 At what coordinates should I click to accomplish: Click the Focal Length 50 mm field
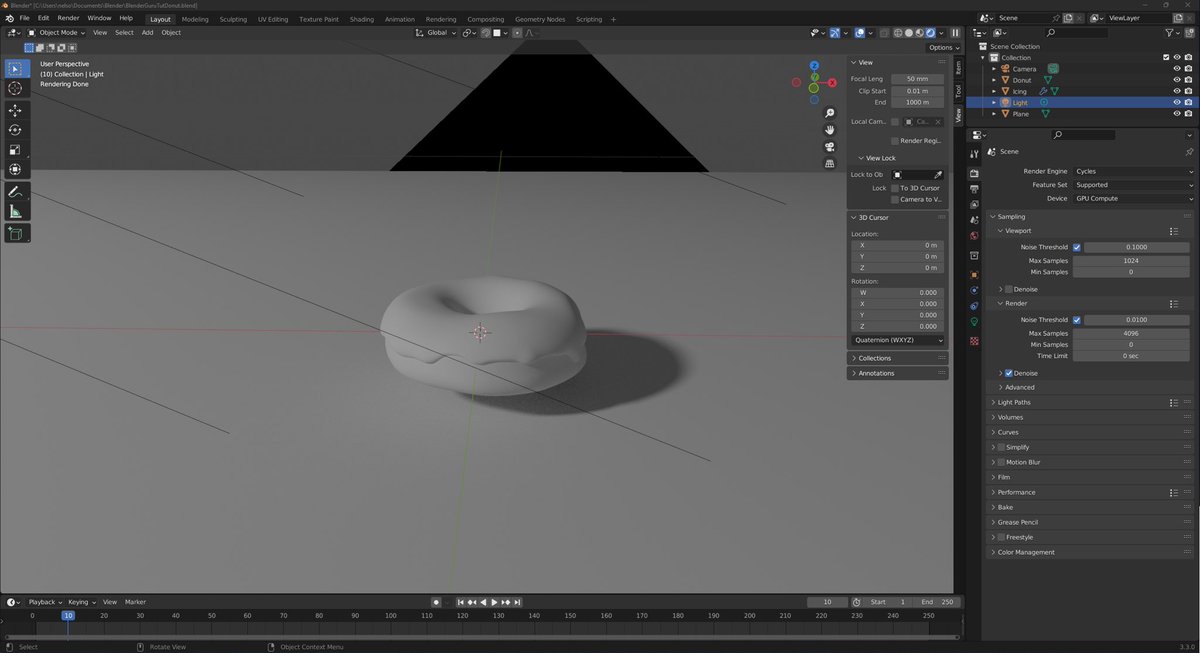(917, 79)
